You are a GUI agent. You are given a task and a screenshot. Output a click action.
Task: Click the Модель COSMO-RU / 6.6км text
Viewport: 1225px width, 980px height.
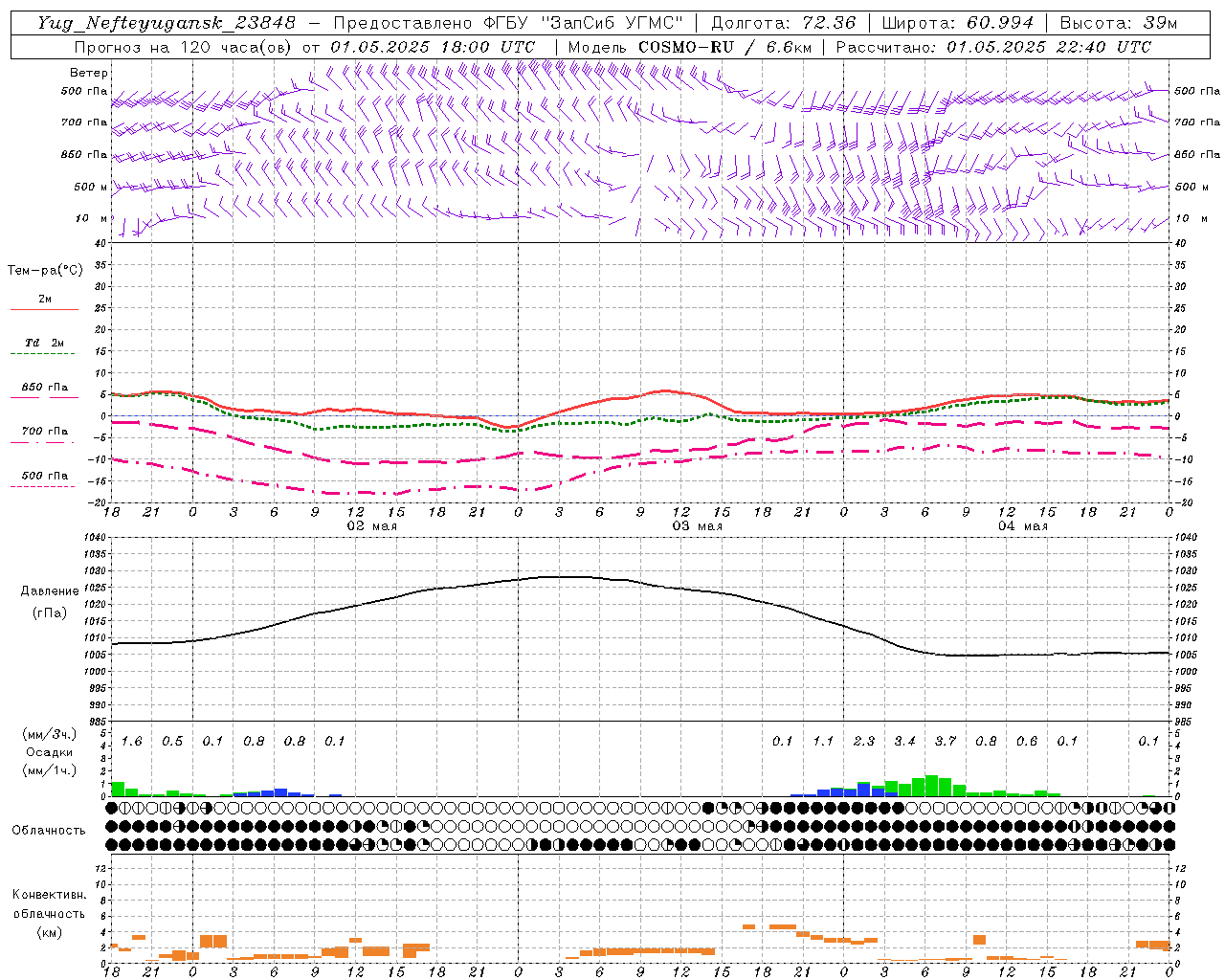coord(689,47)
